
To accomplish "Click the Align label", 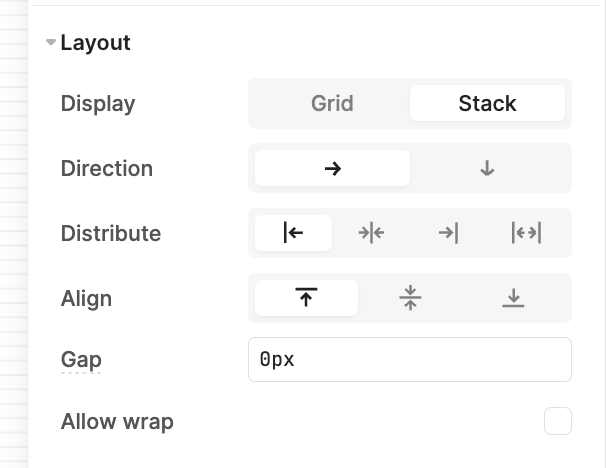I will click(x=86, y=298).
